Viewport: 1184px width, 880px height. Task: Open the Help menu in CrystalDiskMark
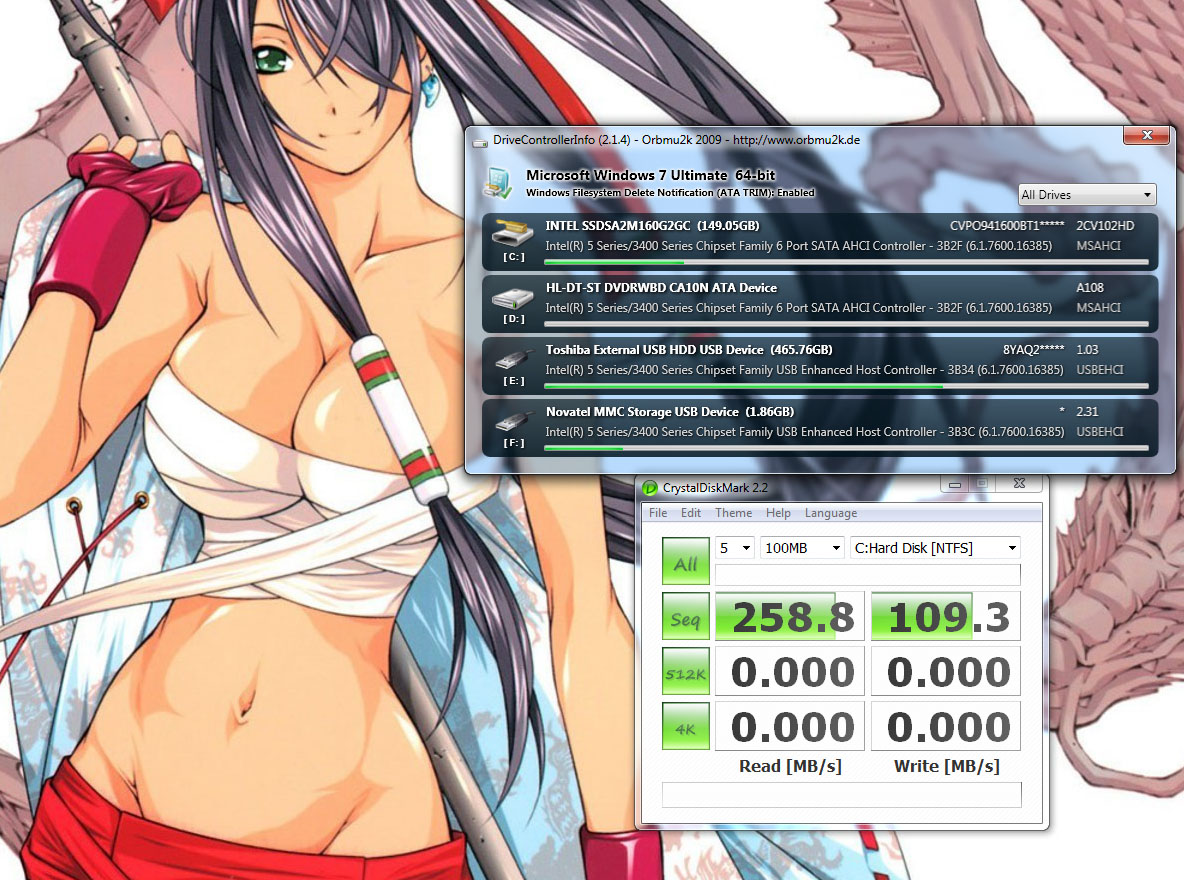pyautogui.click(x=778, y=513)
